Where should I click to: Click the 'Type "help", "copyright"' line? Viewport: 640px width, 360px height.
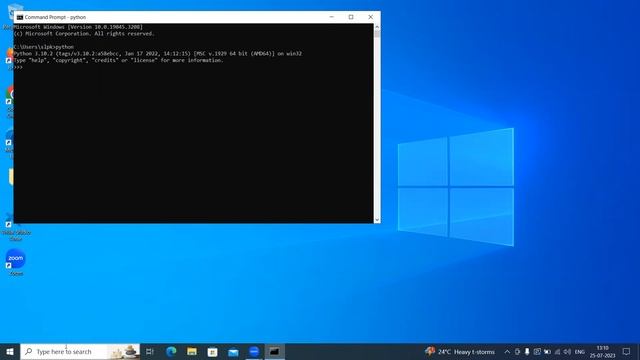(118, 60)
